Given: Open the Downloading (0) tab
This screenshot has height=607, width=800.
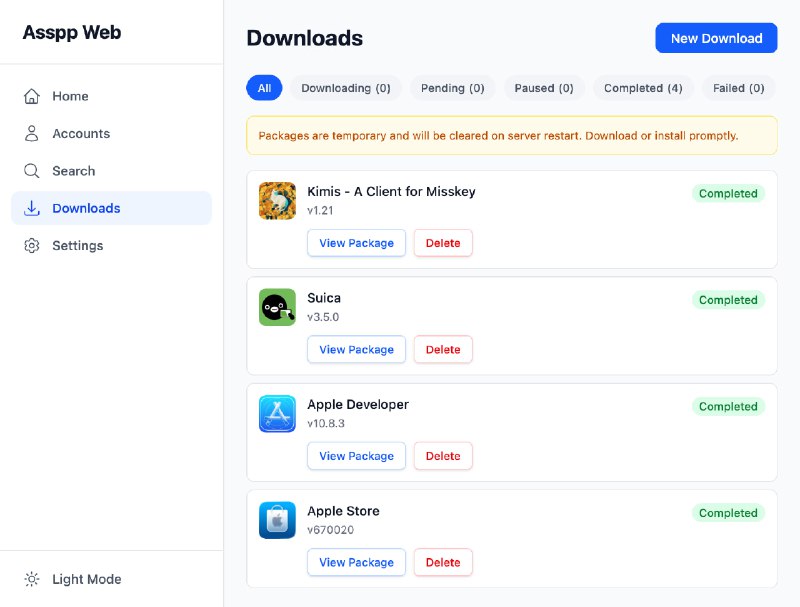Looking at the screenshot, I should click(346, 88).
